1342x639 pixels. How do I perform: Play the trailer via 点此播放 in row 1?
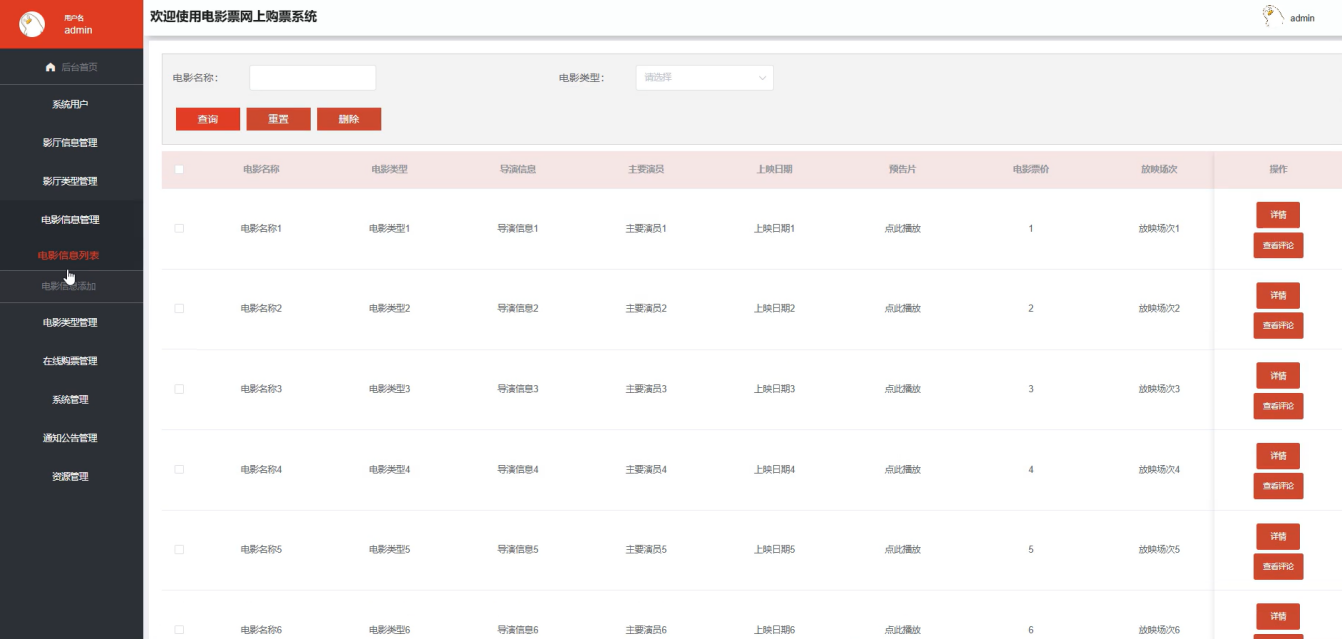tap(902, 229)
